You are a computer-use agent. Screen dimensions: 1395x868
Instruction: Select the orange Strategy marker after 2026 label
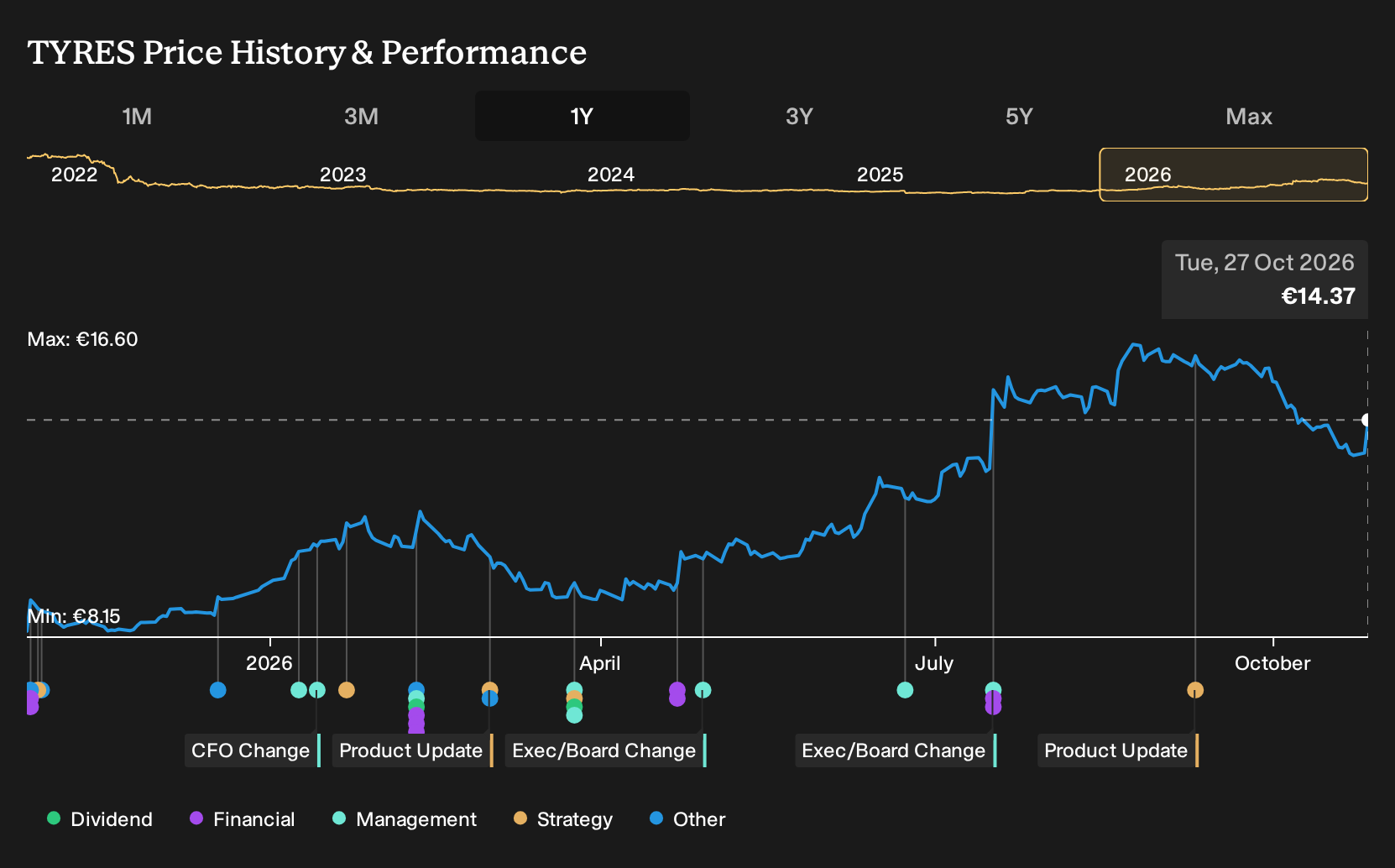[346, 690]
